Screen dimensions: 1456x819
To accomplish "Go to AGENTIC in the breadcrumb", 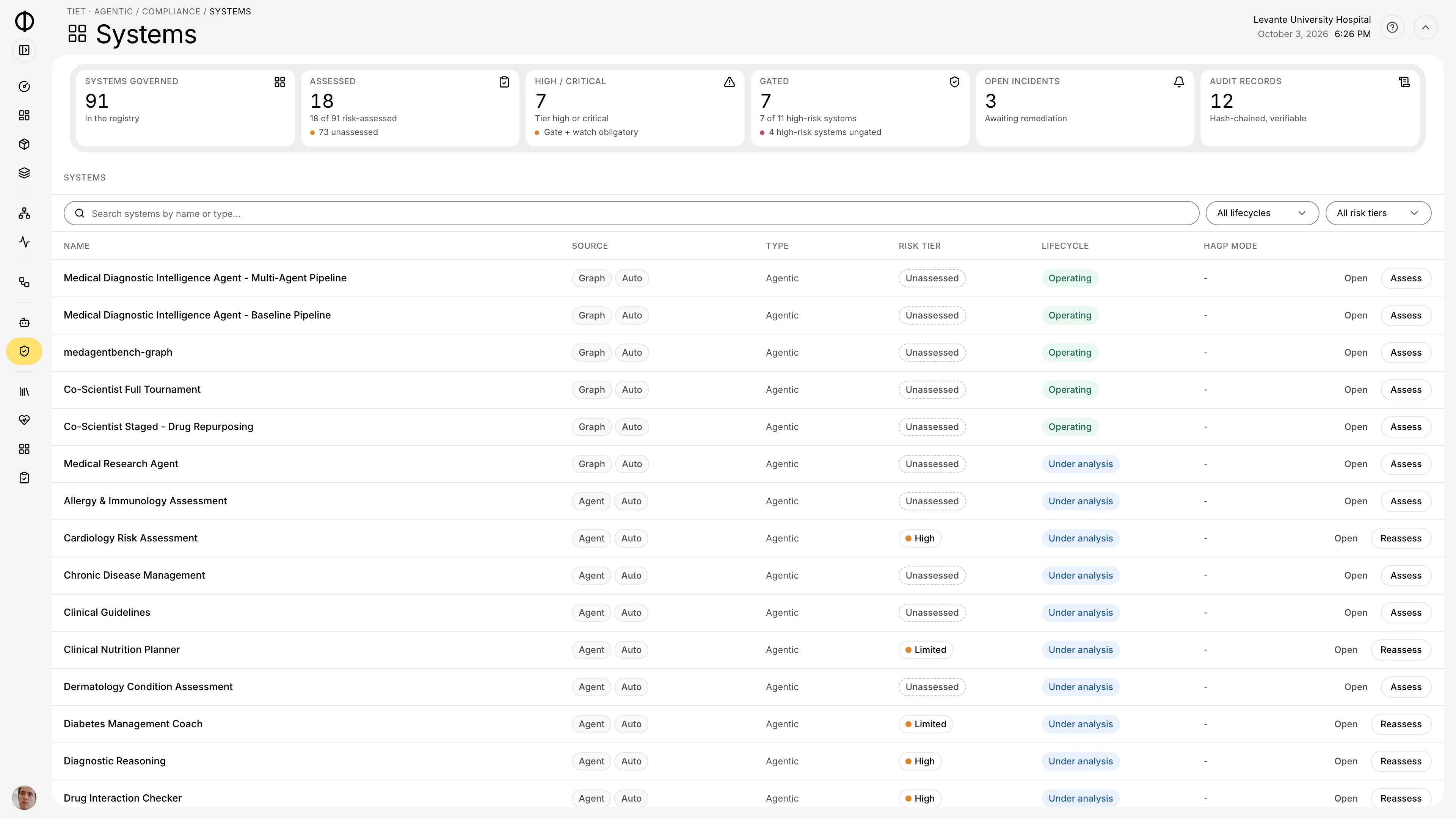I will [x=114, y=11].
